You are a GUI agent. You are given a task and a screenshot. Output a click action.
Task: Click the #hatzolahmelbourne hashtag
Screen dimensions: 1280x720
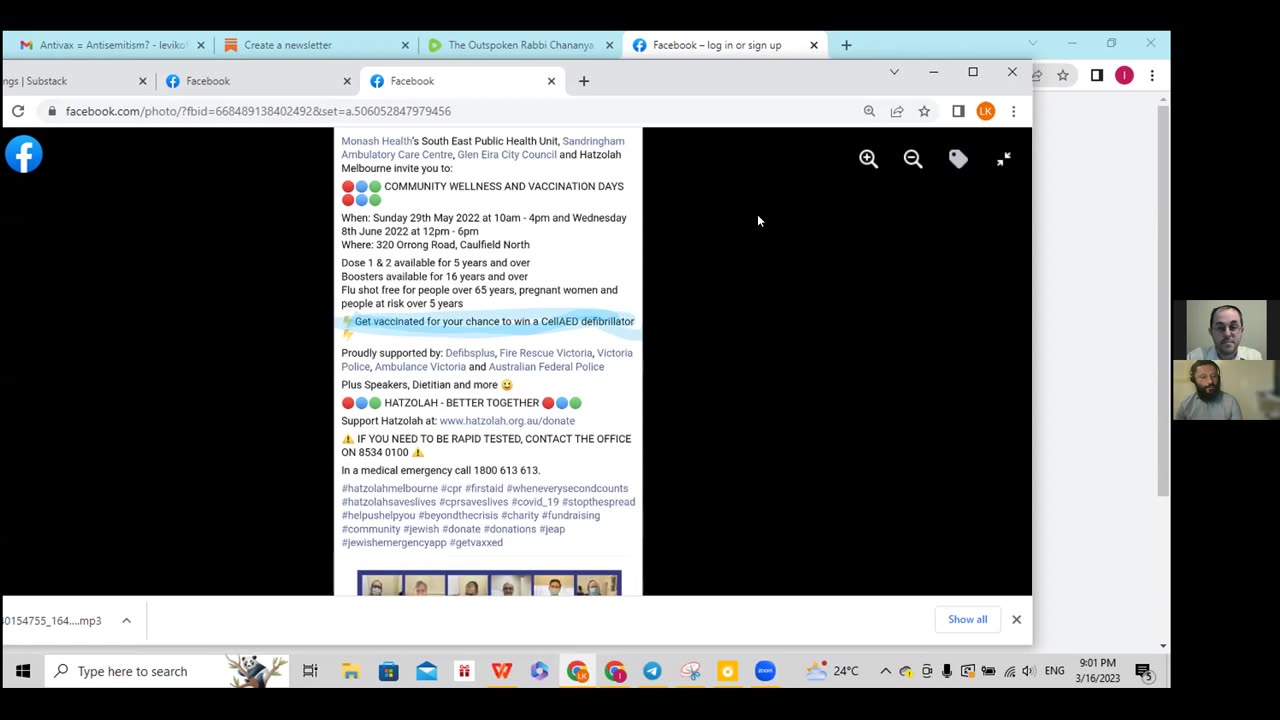pos(389,489)
